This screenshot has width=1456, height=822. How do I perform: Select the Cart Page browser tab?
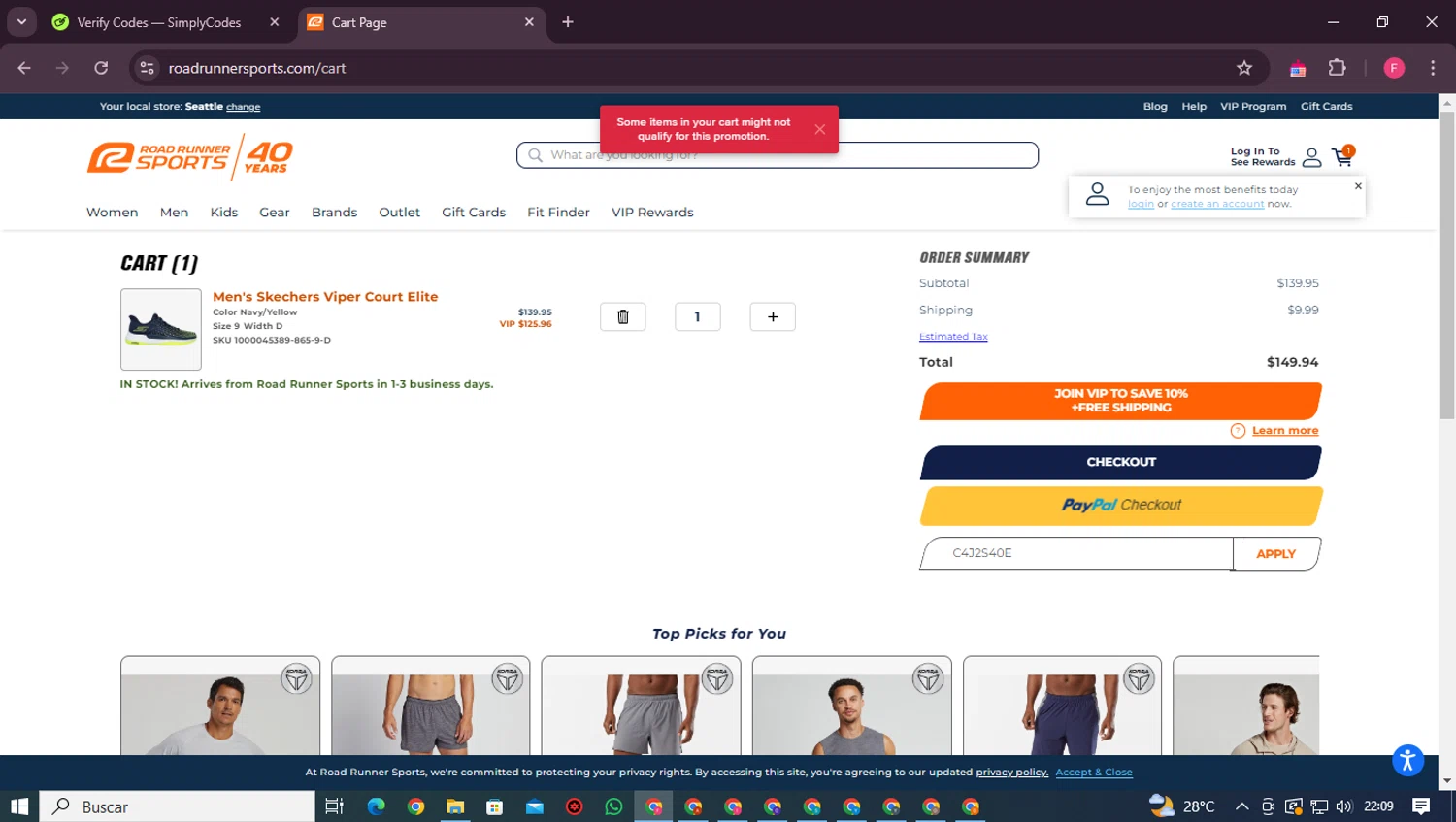[422, 22]
